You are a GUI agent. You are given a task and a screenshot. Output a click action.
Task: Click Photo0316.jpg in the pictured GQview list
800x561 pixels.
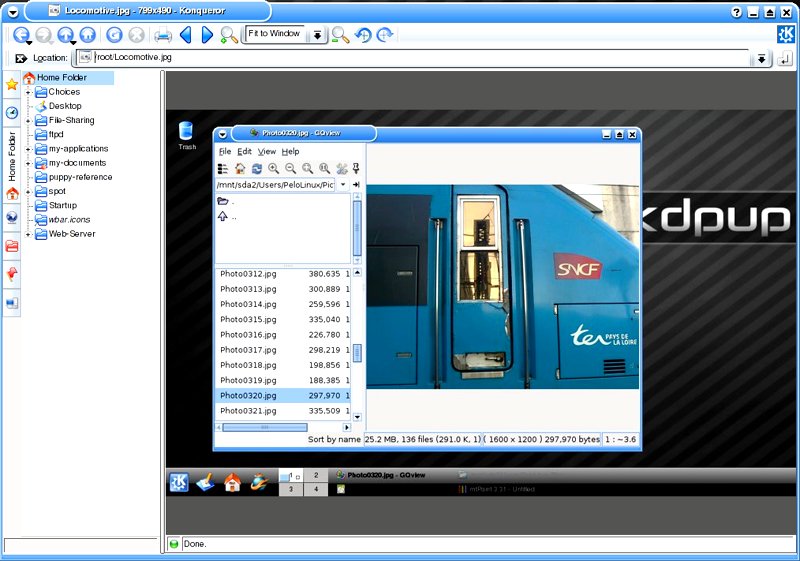tap(248, 335)
